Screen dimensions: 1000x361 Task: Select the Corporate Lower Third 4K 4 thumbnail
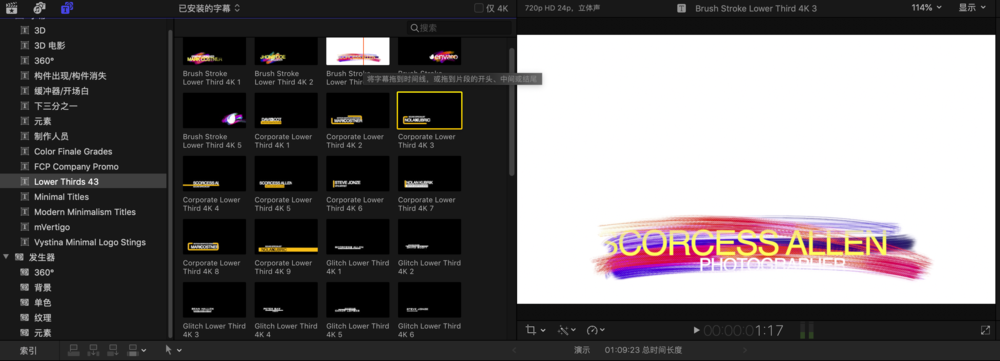214,173
